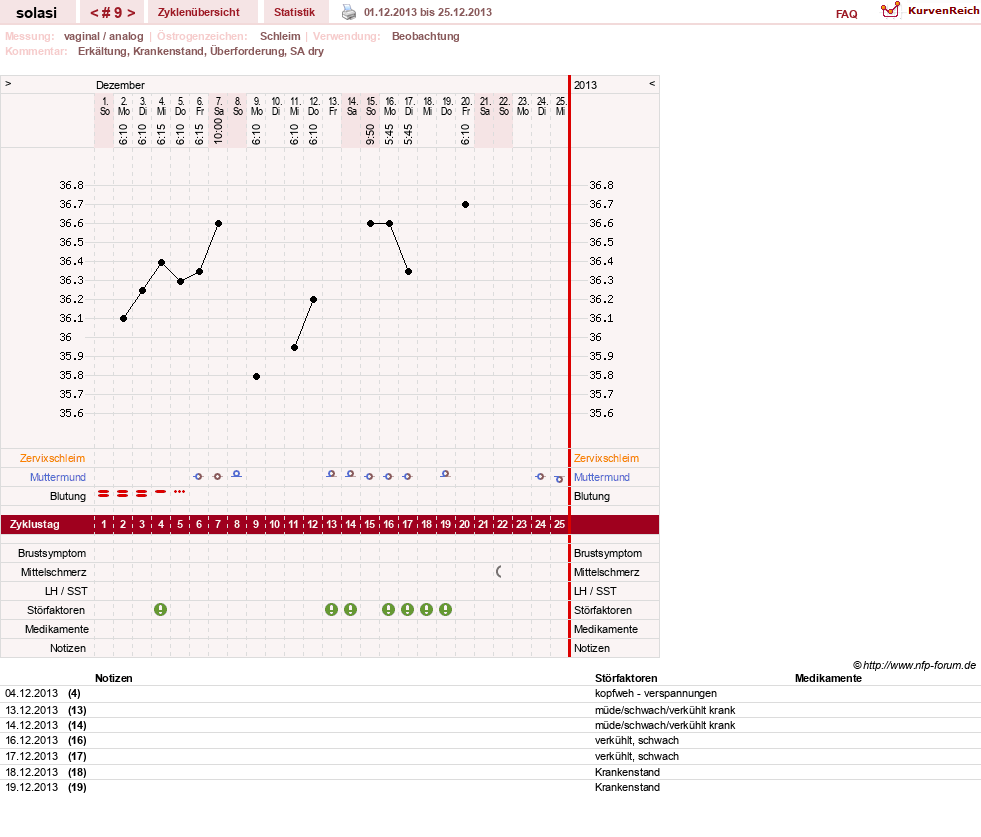The height and width of the screenshot is (837, 981).
Task: Expand chart with the > arrow left of Dezember
Action: (8, 83)
